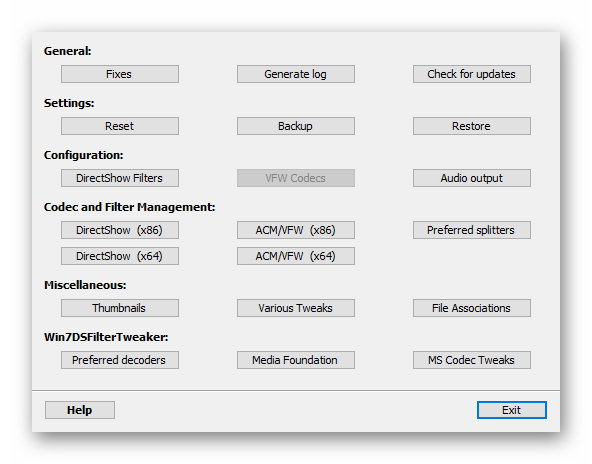Click the Help button
This screenshot has width=592, height=464.
[80, 410]
